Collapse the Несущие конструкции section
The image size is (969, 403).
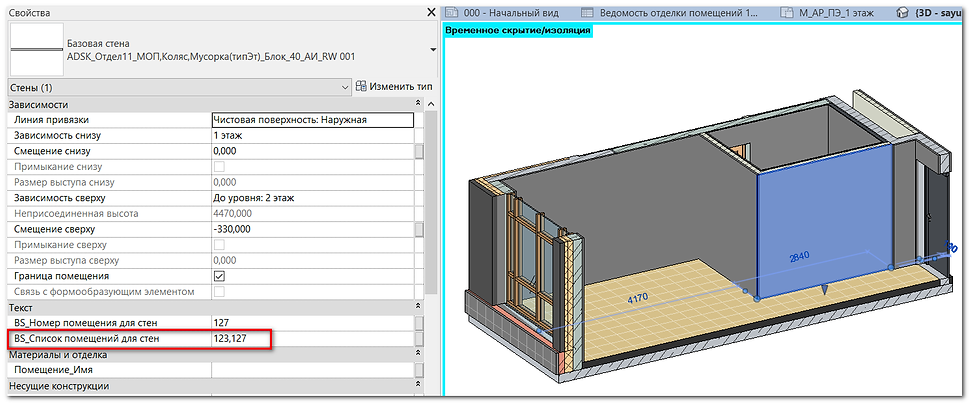point(418,386)
